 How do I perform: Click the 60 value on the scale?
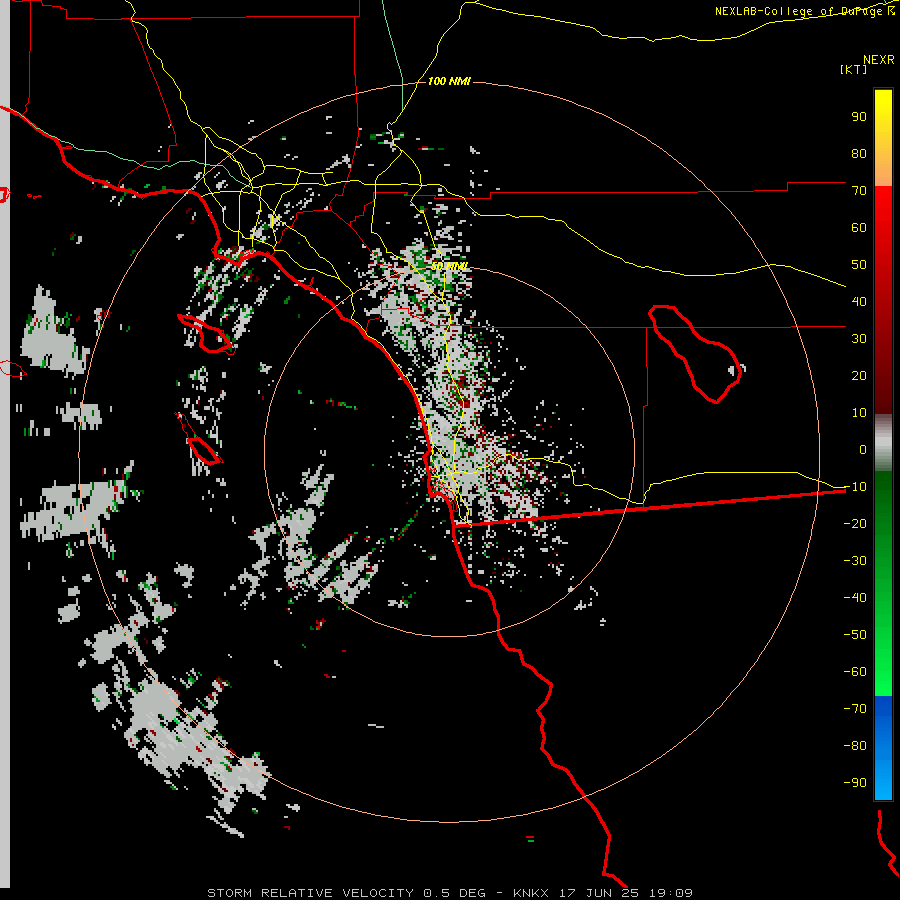pyautogui.click(x=859, y=228)
